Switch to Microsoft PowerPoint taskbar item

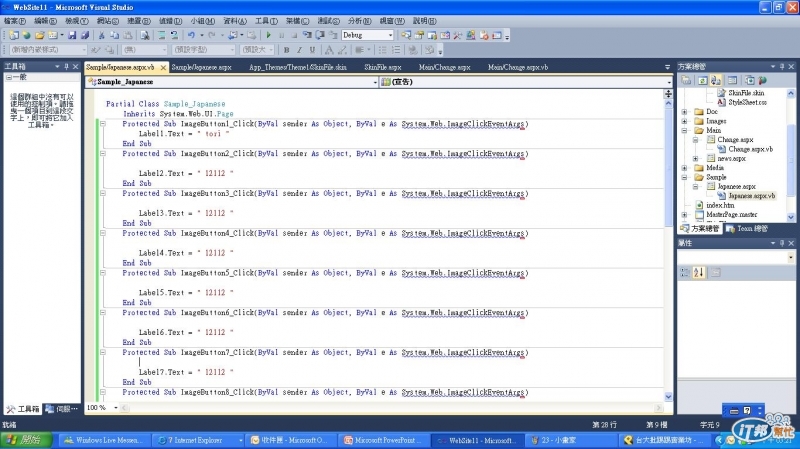click(385, 440)
